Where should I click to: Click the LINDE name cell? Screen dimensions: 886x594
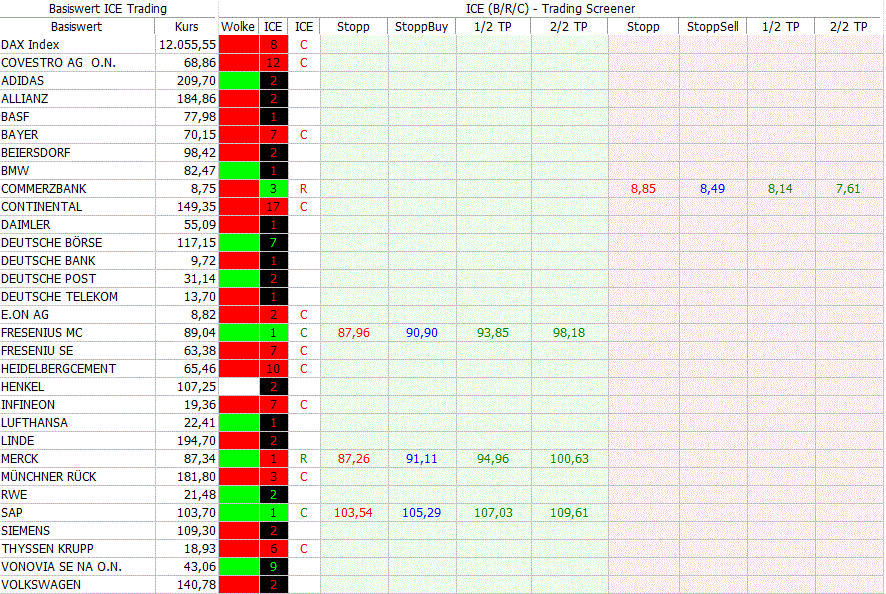18,441
